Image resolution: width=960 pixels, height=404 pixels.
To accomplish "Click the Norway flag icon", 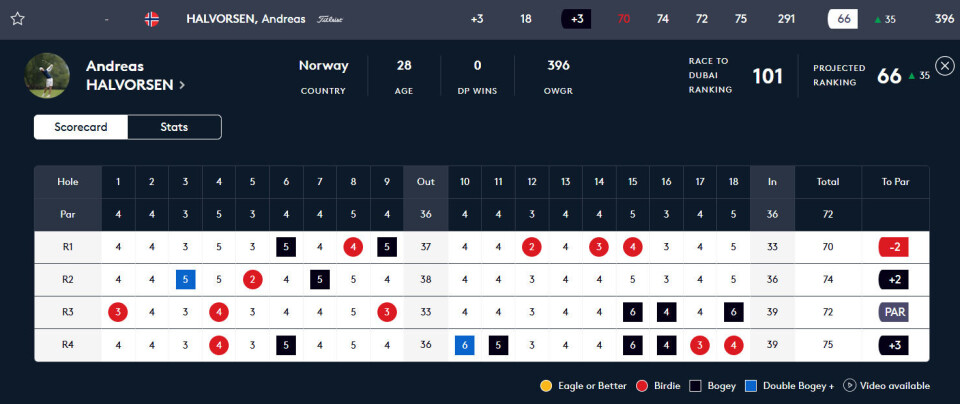I will 152,19.
